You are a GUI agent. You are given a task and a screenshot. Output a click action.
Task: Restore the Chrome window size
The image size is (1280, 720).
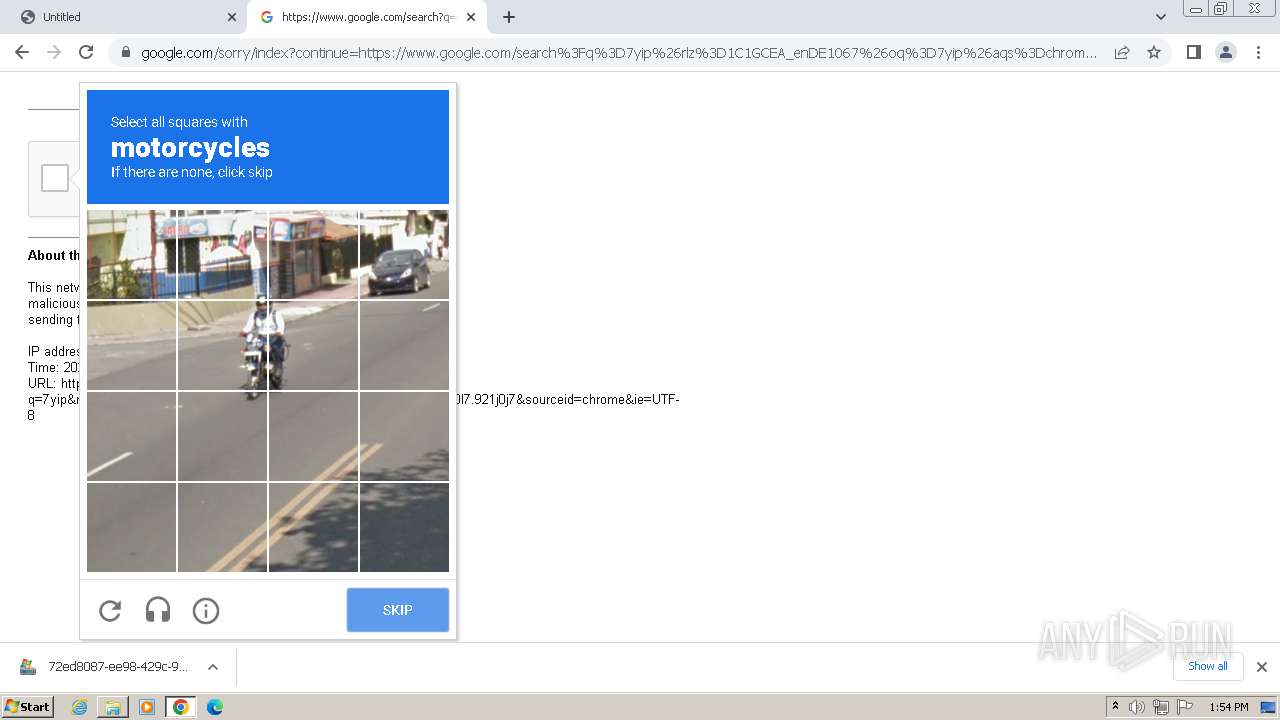click(x=1220, y=9)
